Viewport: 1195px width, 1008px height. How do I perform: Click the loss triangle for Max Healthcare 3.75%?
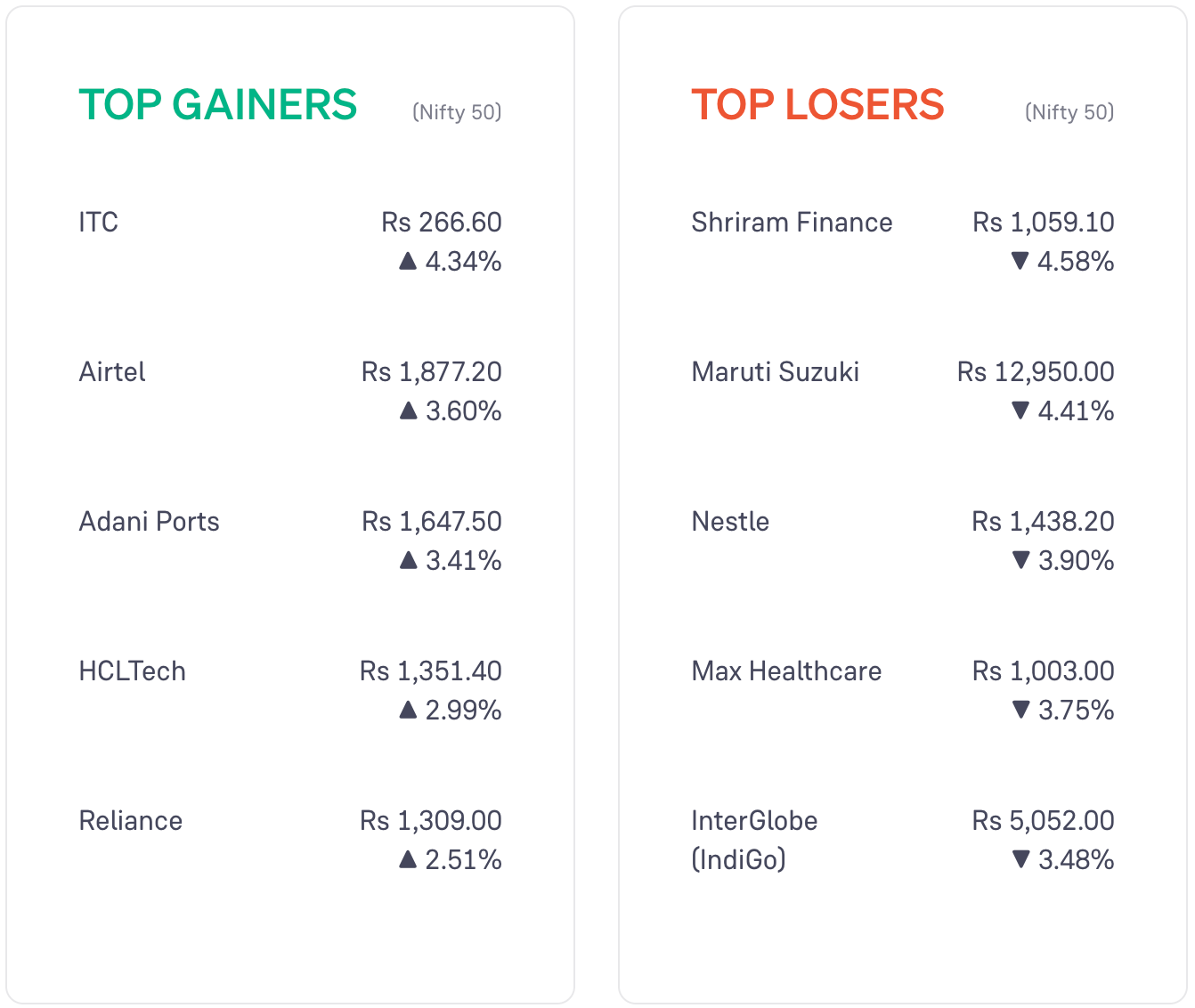point(1020,710)
